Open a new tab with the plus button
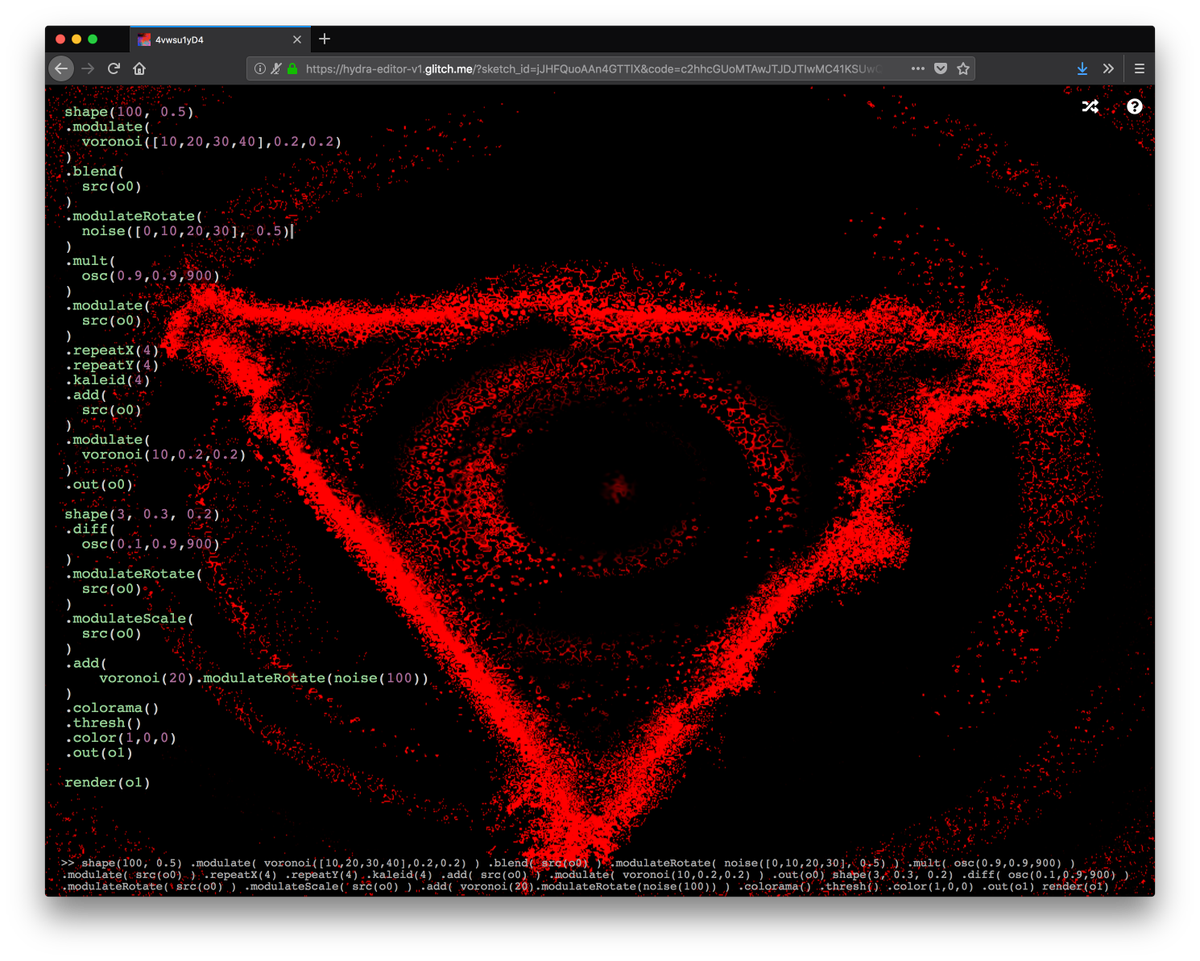Screen dimensions: 1200x961 [x=324, y=39]
